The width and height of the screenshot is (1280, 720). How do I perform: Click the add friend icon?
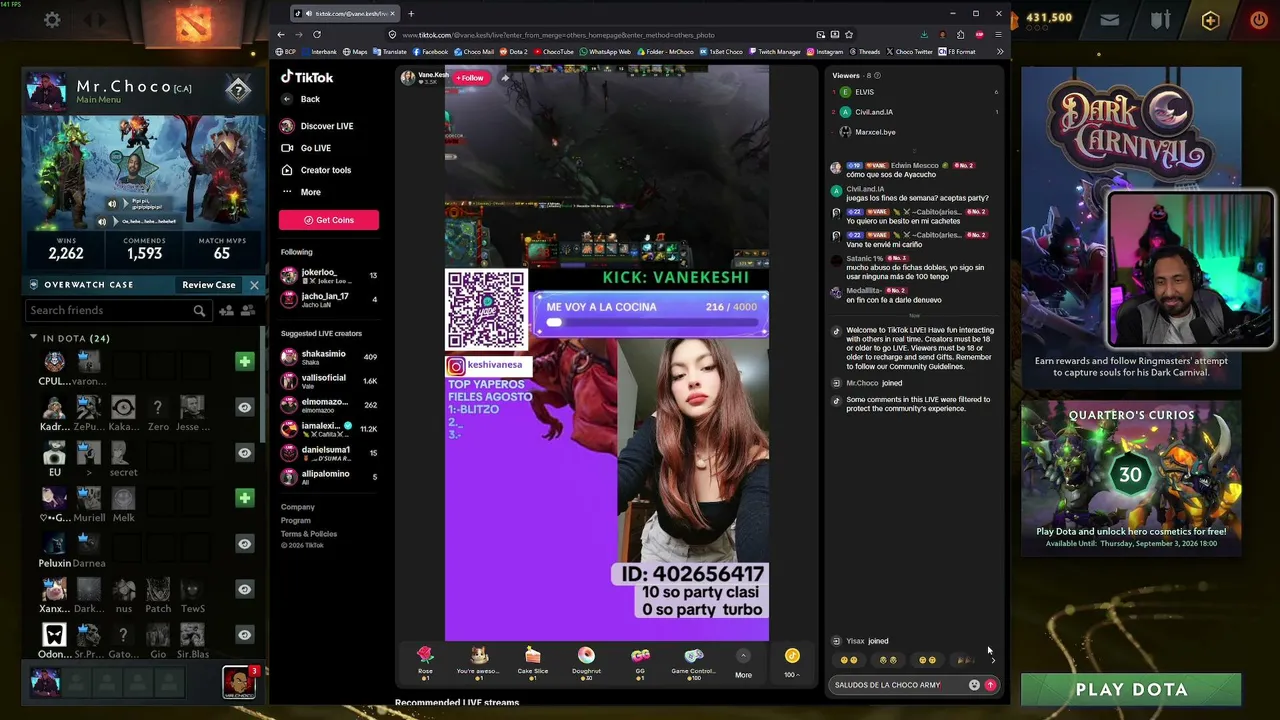[227, 311]
